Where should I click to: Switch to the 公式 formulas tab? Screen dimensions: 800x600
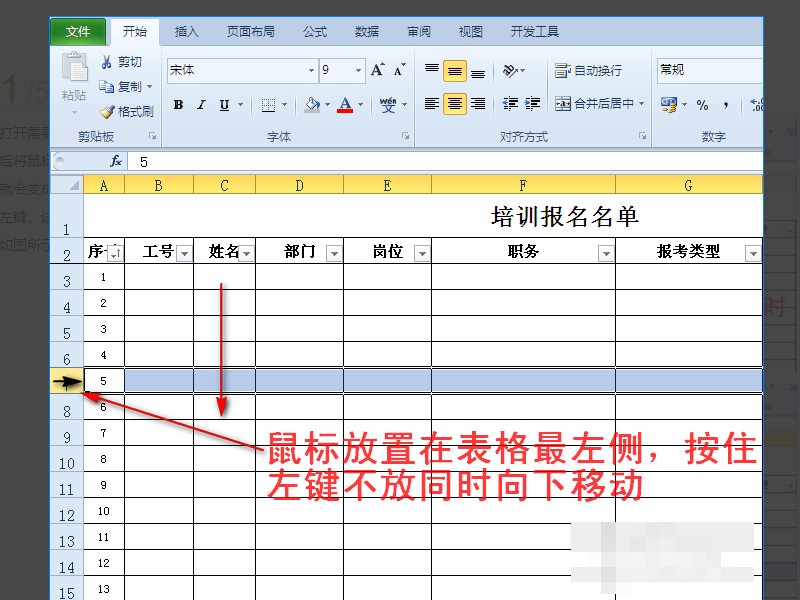click(315, 32)
